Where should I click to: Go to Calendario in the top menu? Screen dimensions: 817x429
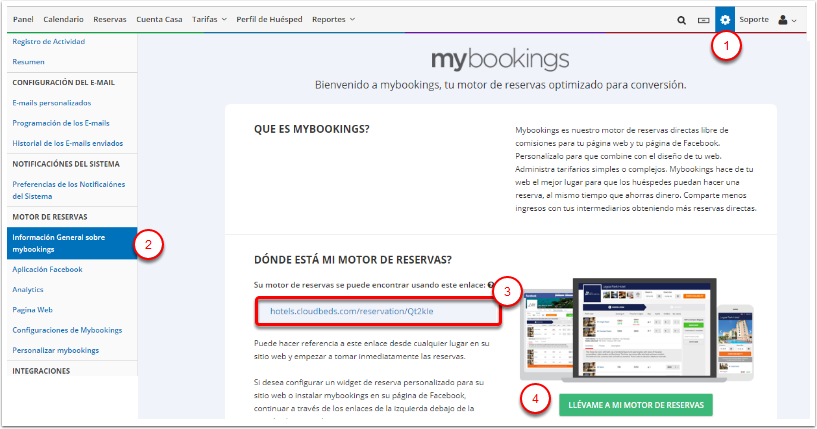pos(63,19)
